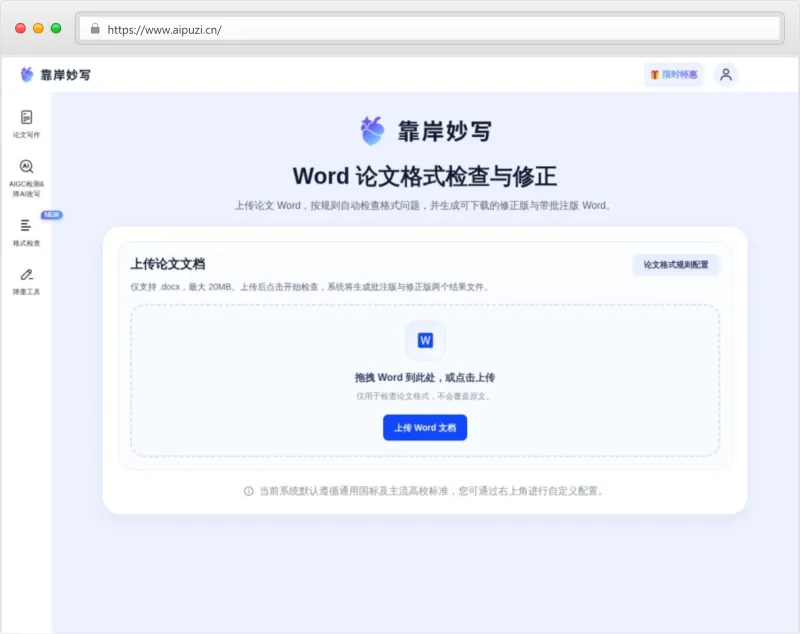Click the info icon beside 当前系统默认
Image resolution: width=800 pixels, height=634 pixels.
(248, 491)
